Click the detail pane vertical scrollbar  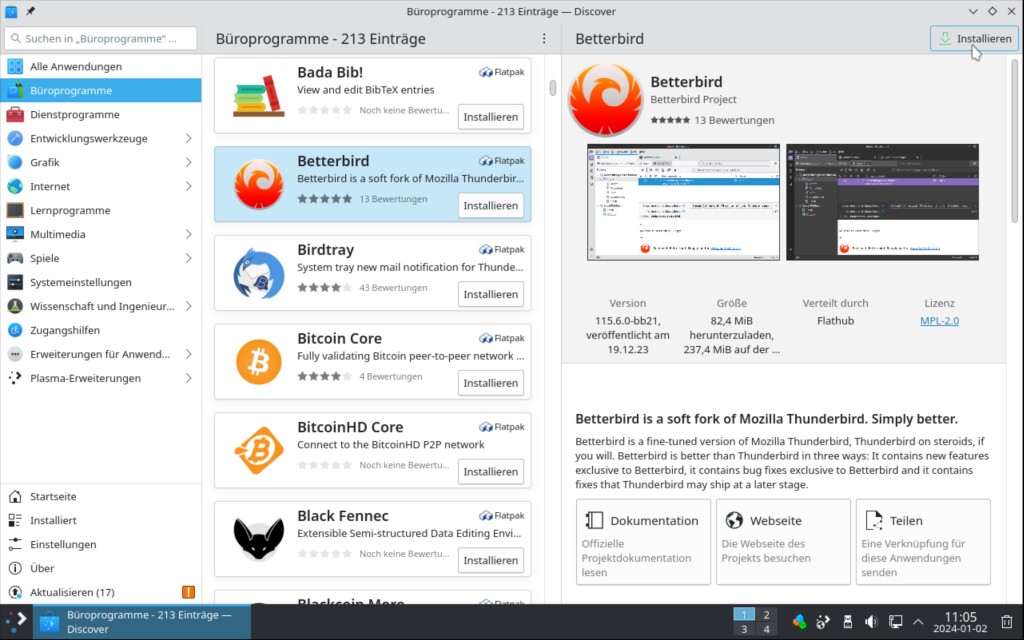point(1014,140)
